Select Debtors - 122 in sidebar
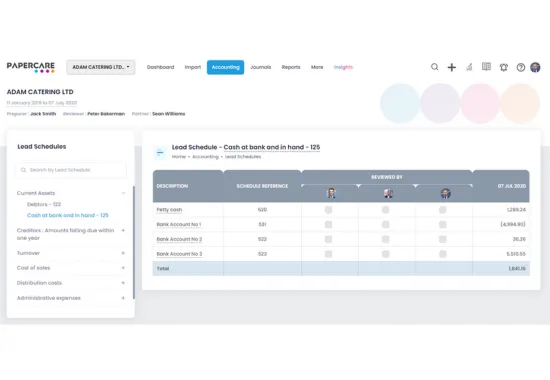 pyautogui.click(x=44, y=204)
